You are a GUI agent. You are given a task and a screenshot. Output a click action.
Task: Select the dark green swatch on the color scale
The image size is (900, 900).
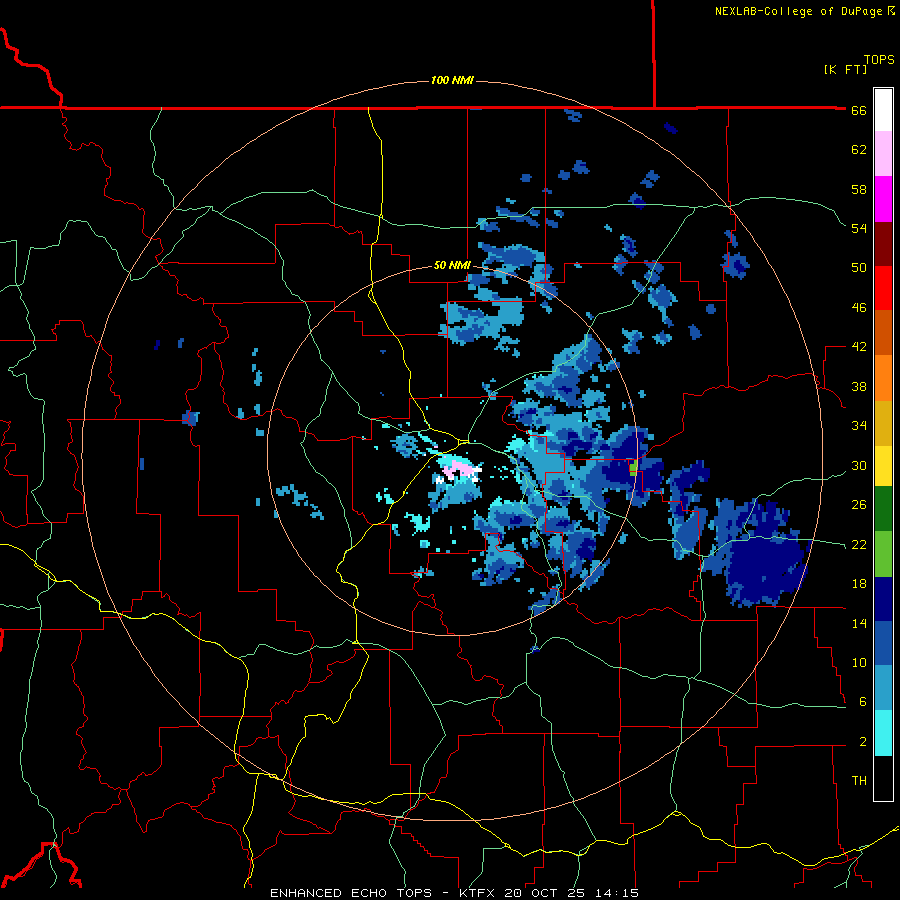(x=883, y=509)
